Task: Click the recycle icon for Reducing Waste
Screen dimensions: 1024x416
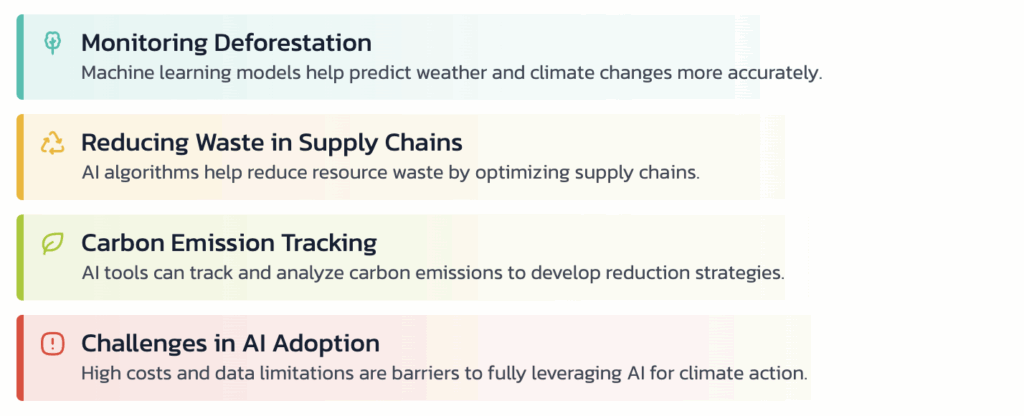Action: (52, 142)
